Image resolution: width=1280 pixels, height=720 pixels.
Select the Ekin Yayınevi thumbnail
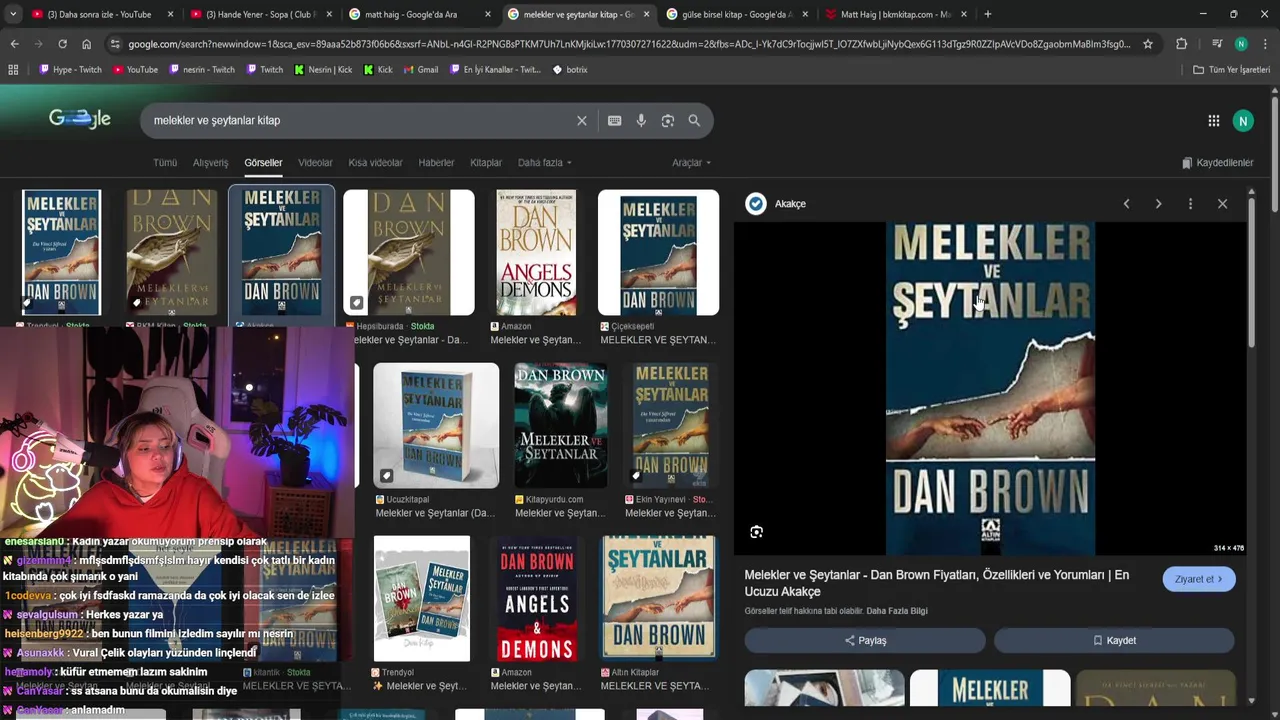pos(671,426)
